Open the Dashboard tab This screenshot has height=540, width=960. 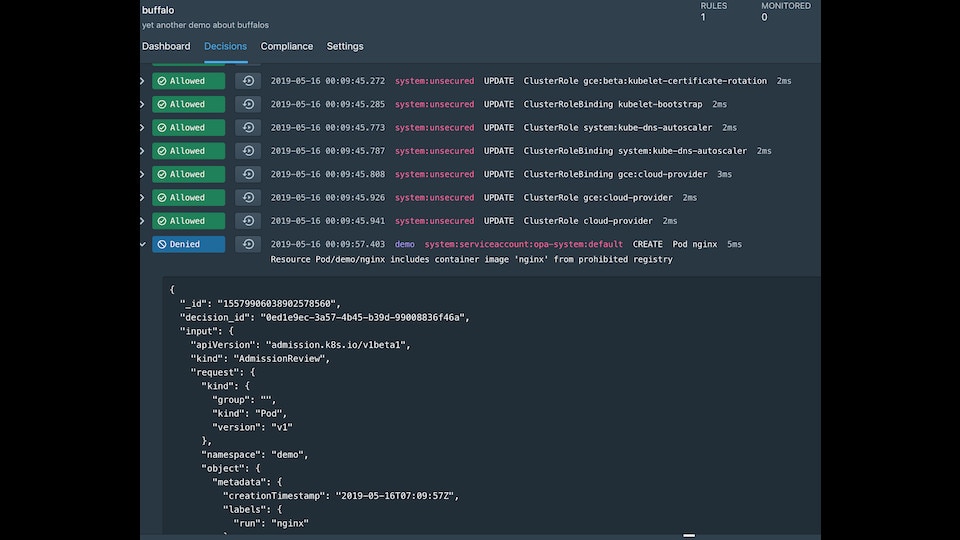[166, 47]
